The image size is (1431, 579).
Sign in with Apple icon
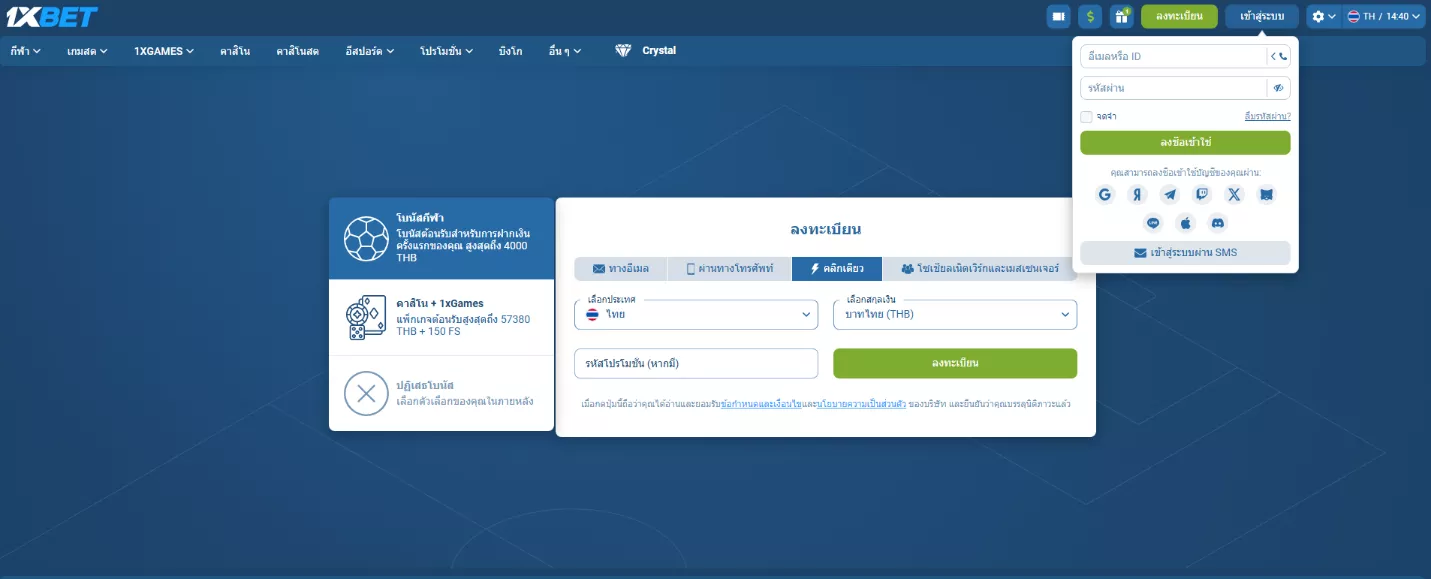click(x=1186, y=223)
